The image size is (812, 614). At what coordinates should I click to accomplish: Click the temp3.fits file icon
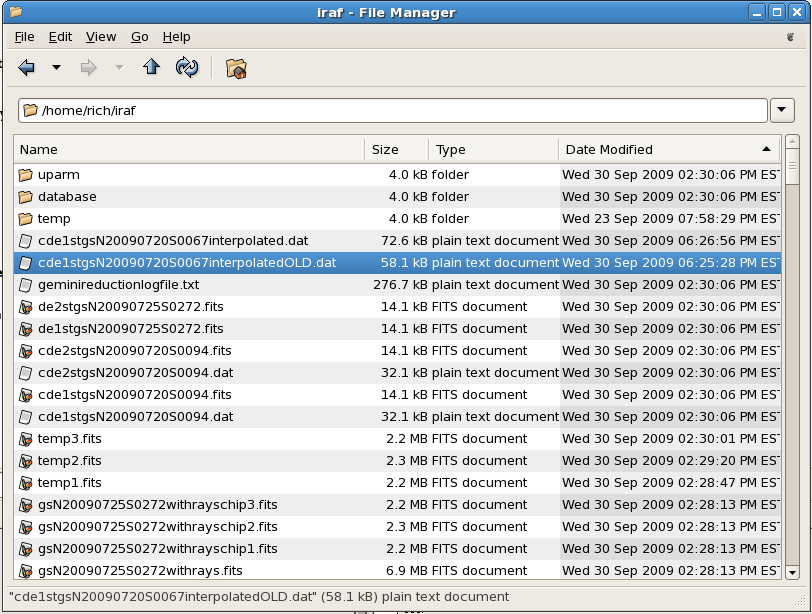point(26,439)
